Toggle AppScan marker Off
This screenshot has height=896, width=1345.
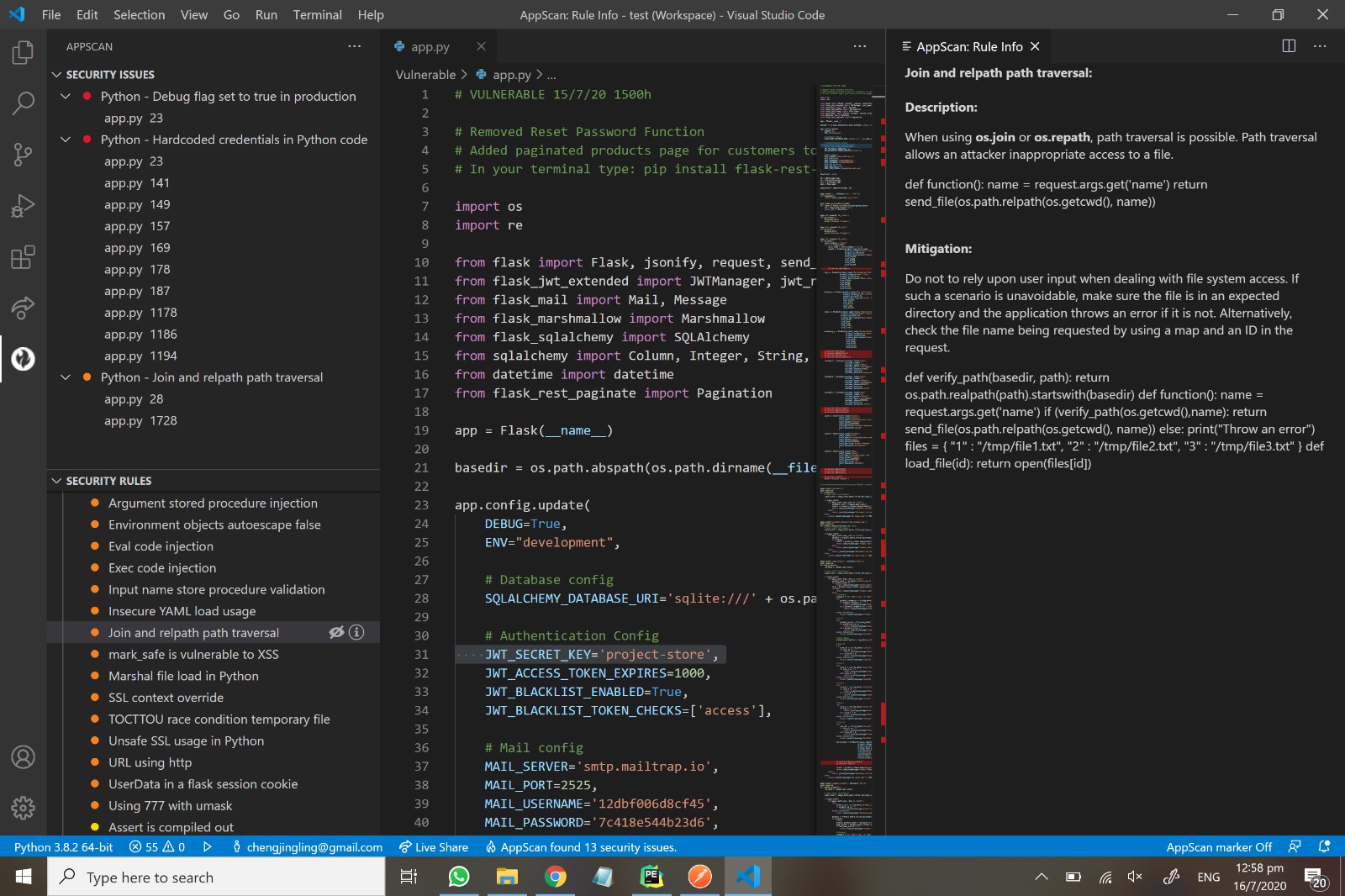(1219, 847)
